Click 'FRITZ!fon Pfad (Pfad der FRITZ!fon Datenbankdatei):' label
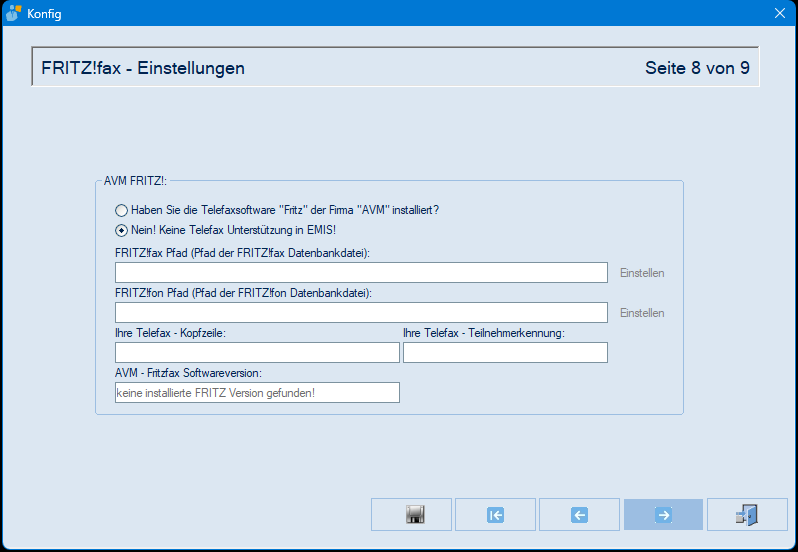798x552 pixels. pos(243,293)
